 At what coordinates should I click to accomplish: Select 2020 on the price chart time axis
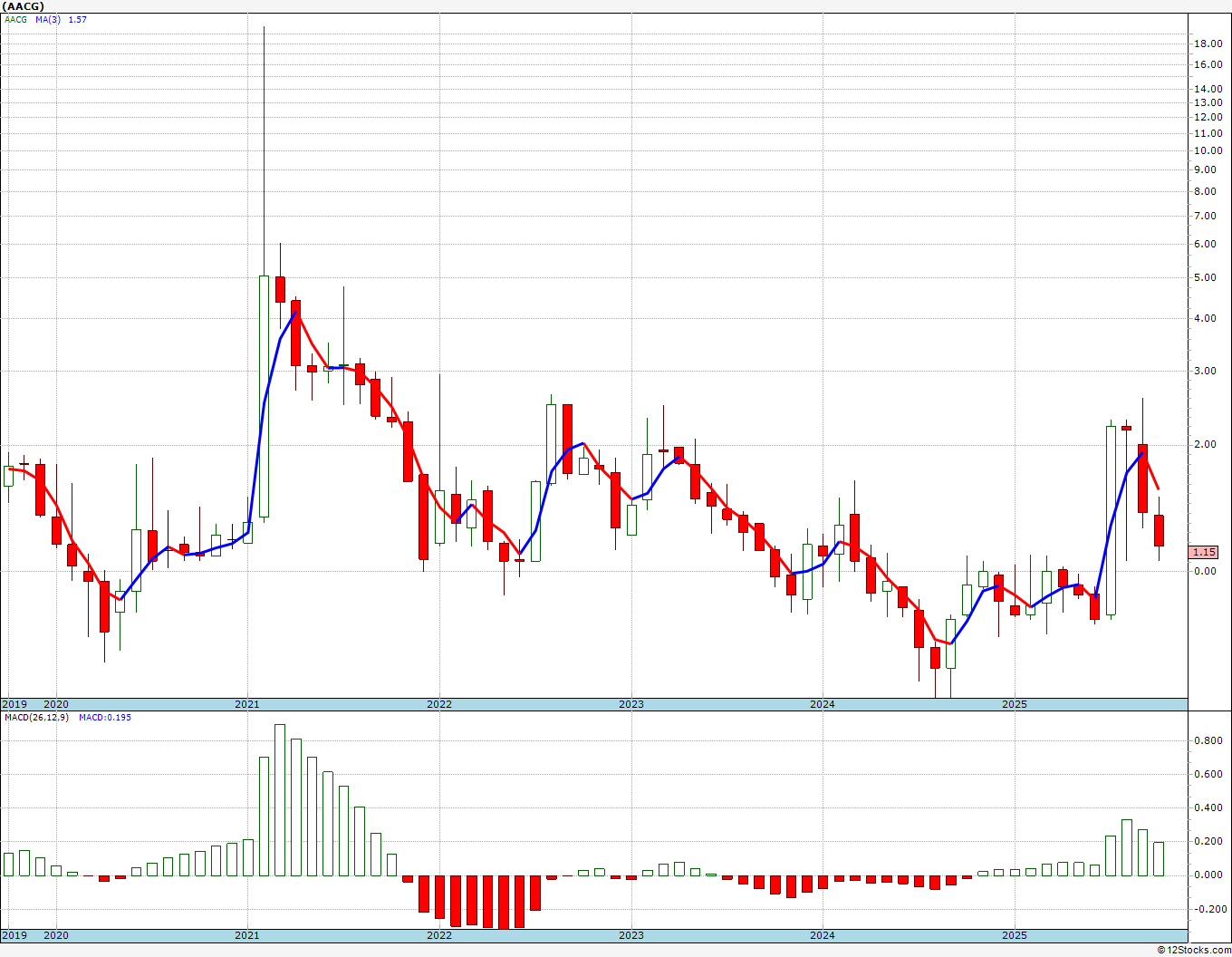pos(56,704)
